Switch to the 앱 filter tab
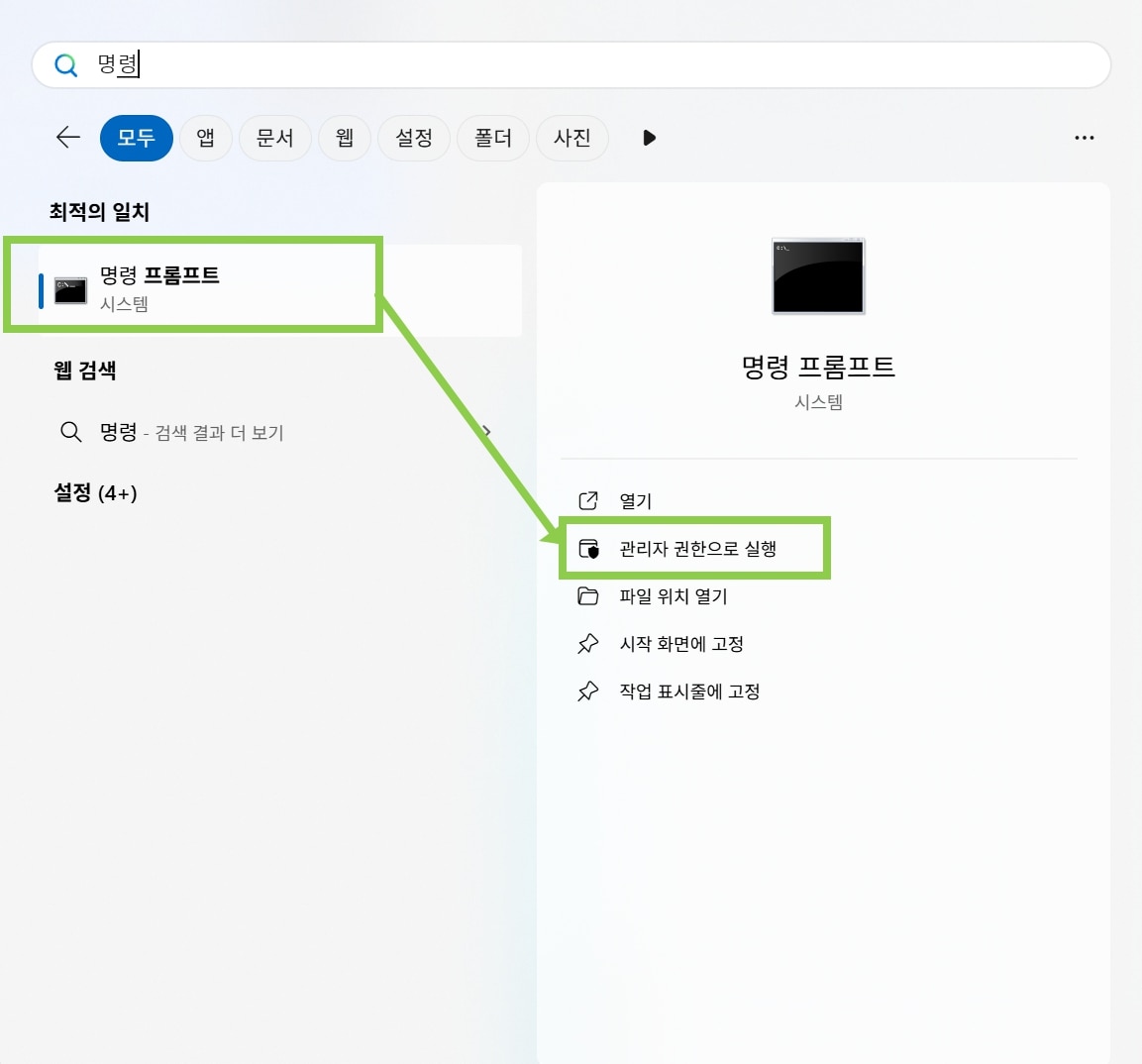The image size is (1142, 1064). pyautogui.click(x=205, y=138)
